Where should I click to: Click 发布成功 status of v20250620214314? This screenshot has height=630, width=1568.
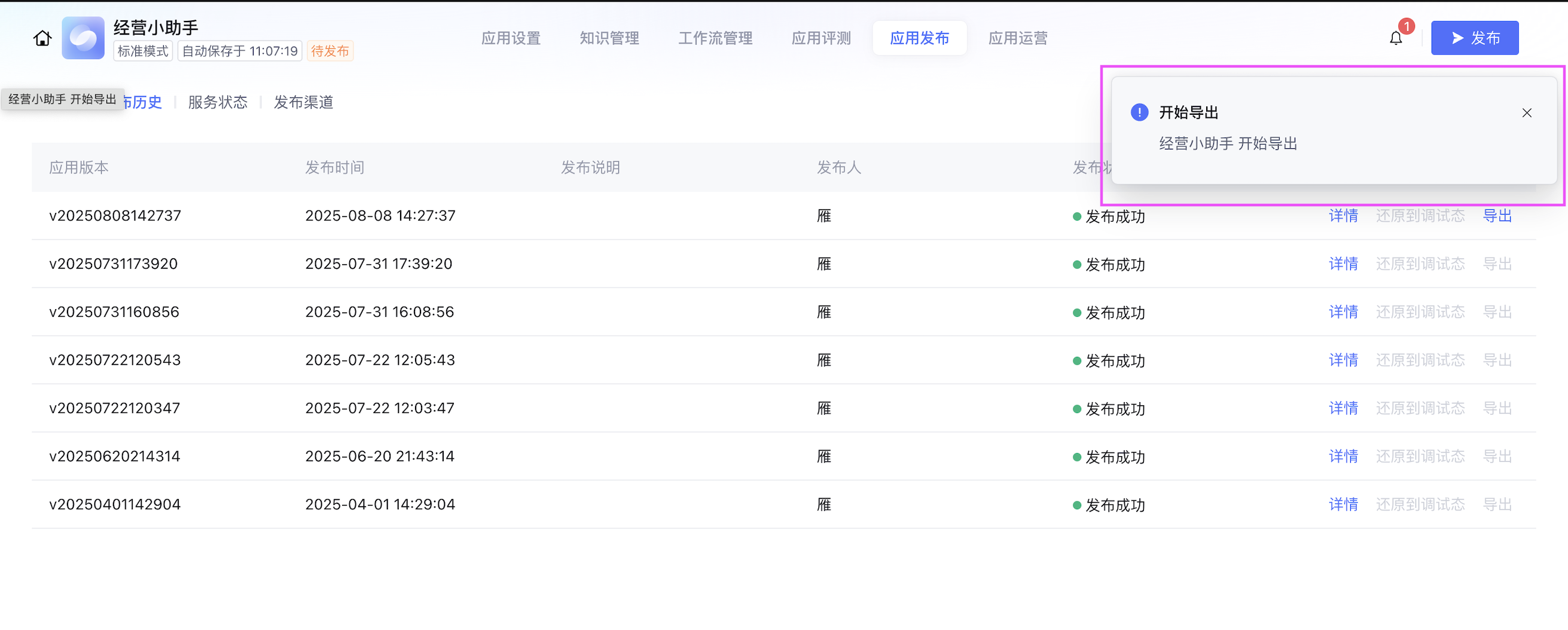[x=1109, y=457]
